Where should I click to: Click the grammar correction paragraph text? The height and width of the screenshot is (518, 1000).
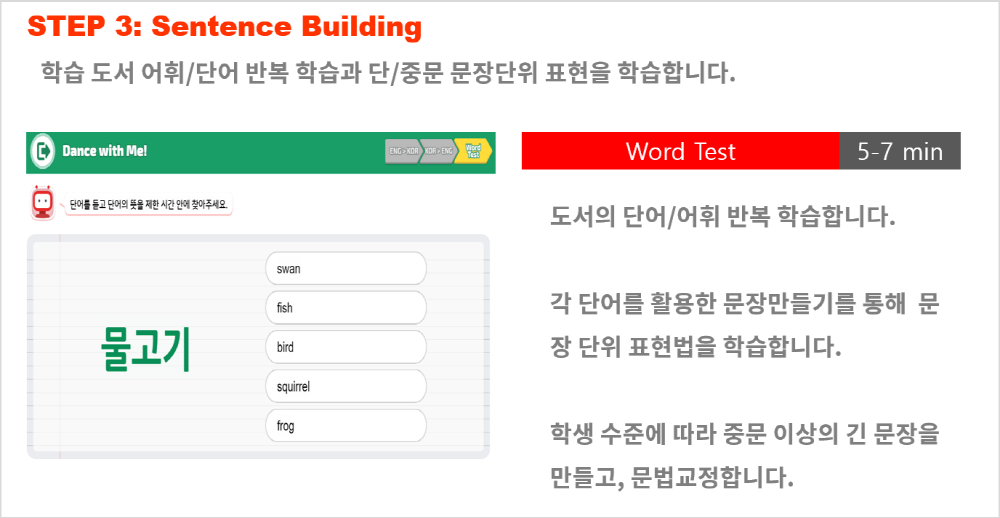(x=744, y=455)
